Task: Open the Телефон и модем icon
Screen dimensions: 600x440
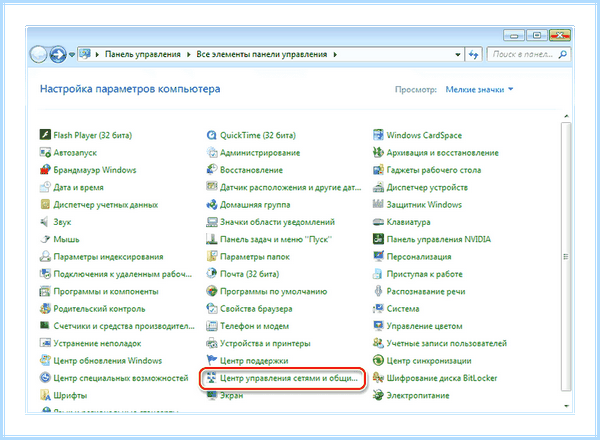Action: (x=212, y=326)
